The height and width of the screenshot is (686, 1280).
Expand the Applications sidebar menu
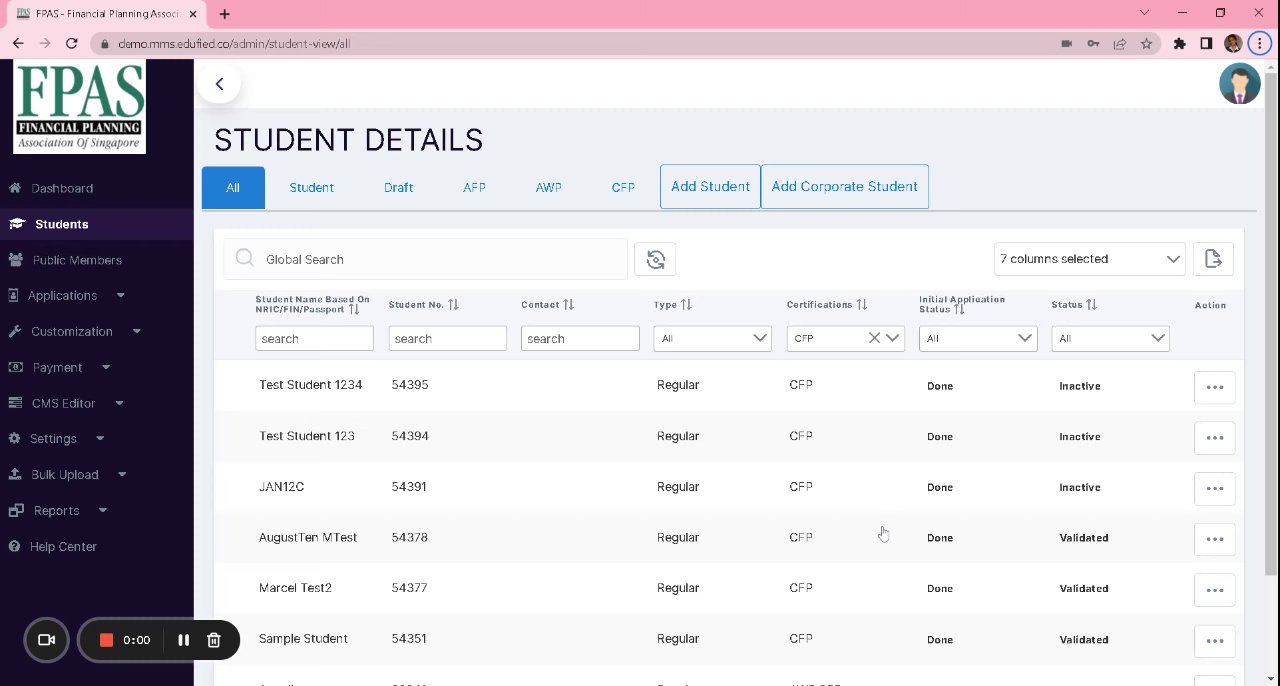click(121, 295)
